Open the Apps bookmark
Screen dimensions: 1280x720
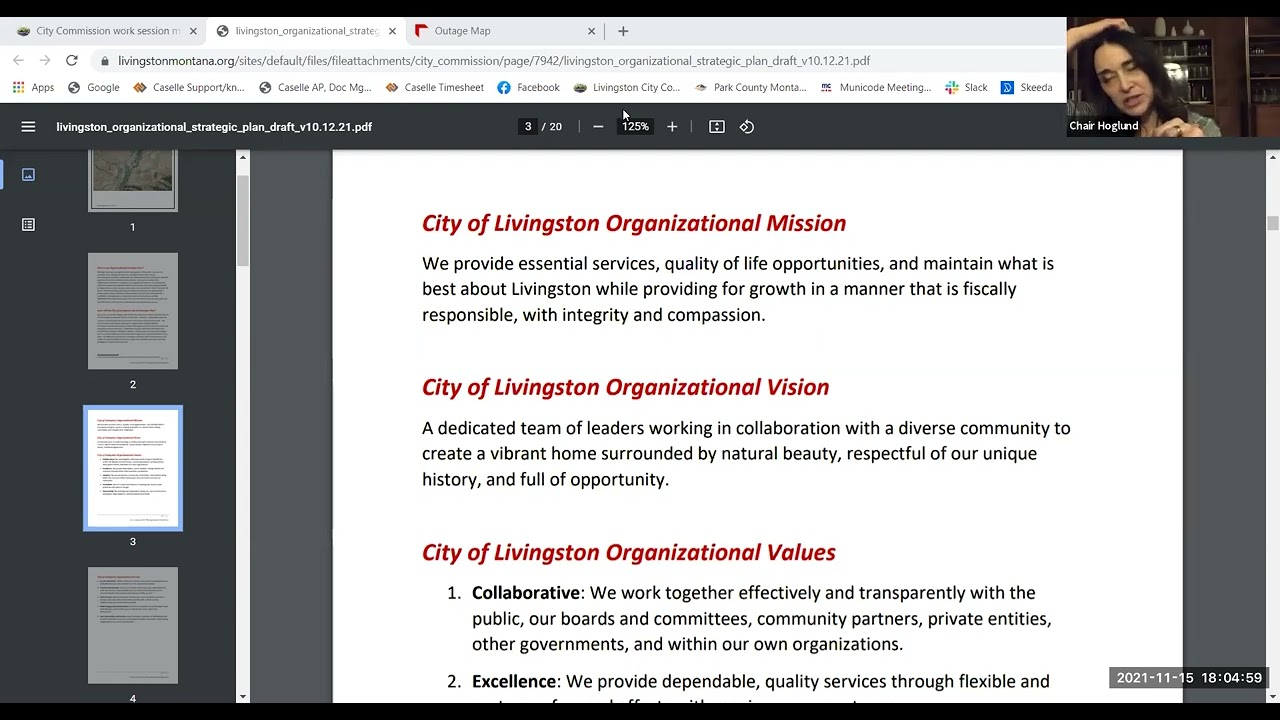(x=33, y=88)
